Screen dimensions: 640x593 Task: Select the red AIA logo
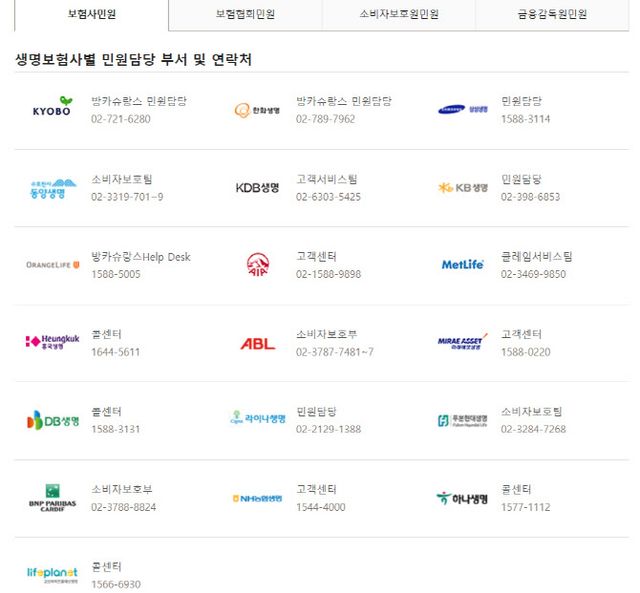tap(257, 263)
